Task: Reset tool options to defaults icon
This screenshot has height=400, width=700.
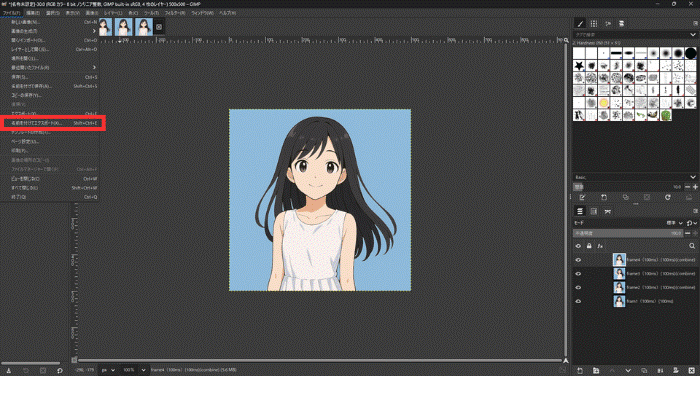Action: (60, 371)
